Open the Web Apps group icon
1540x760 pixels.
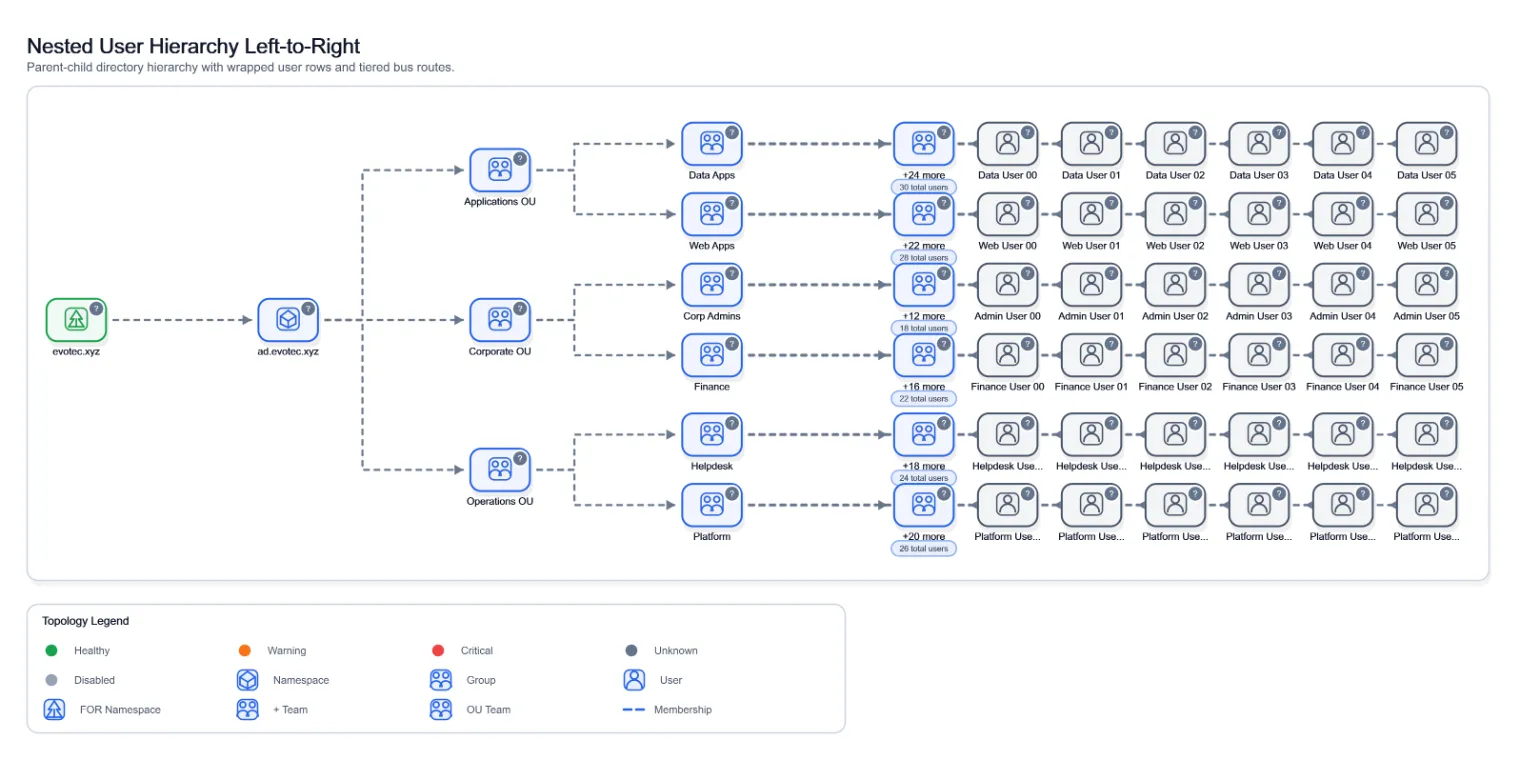[712, 214]
